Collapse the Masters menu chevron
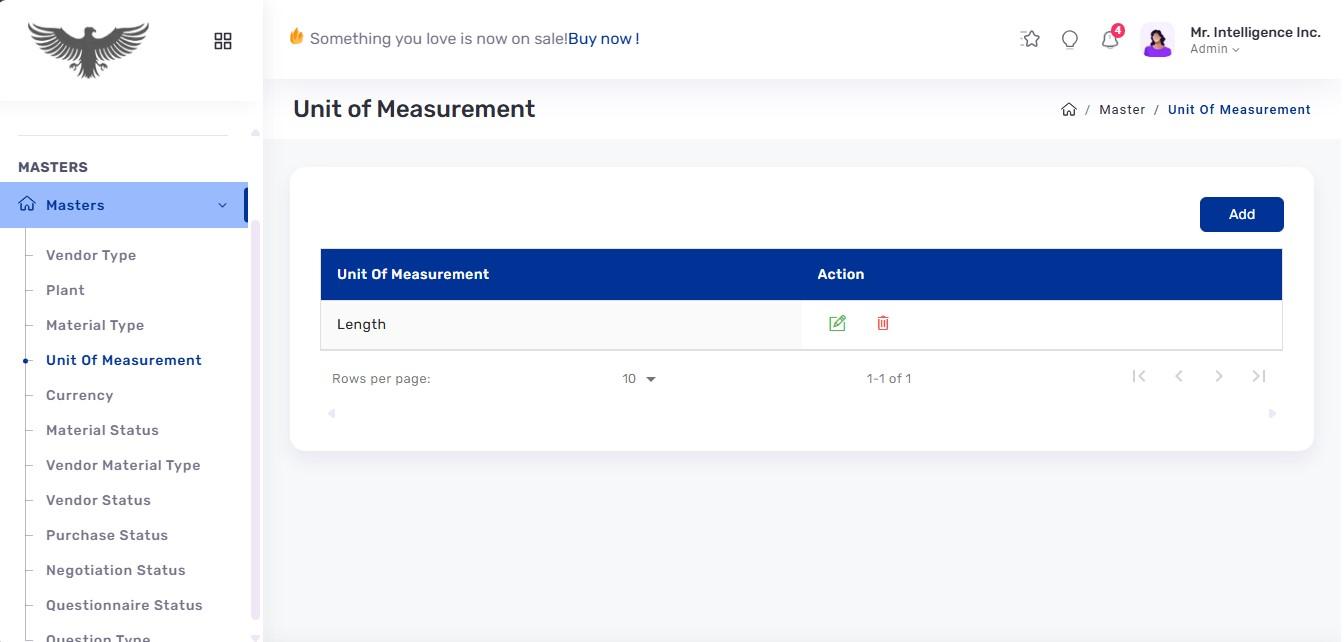Viewport: 1344px width, 642px height. pos(222,205)
